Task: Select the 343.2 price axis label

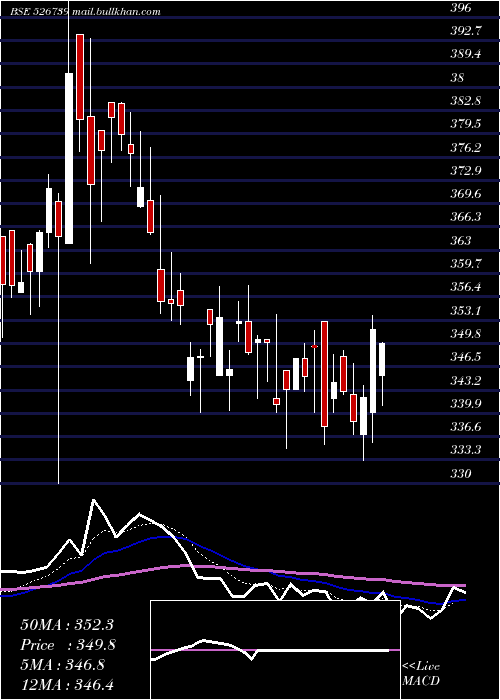Action: click(466, 380)
